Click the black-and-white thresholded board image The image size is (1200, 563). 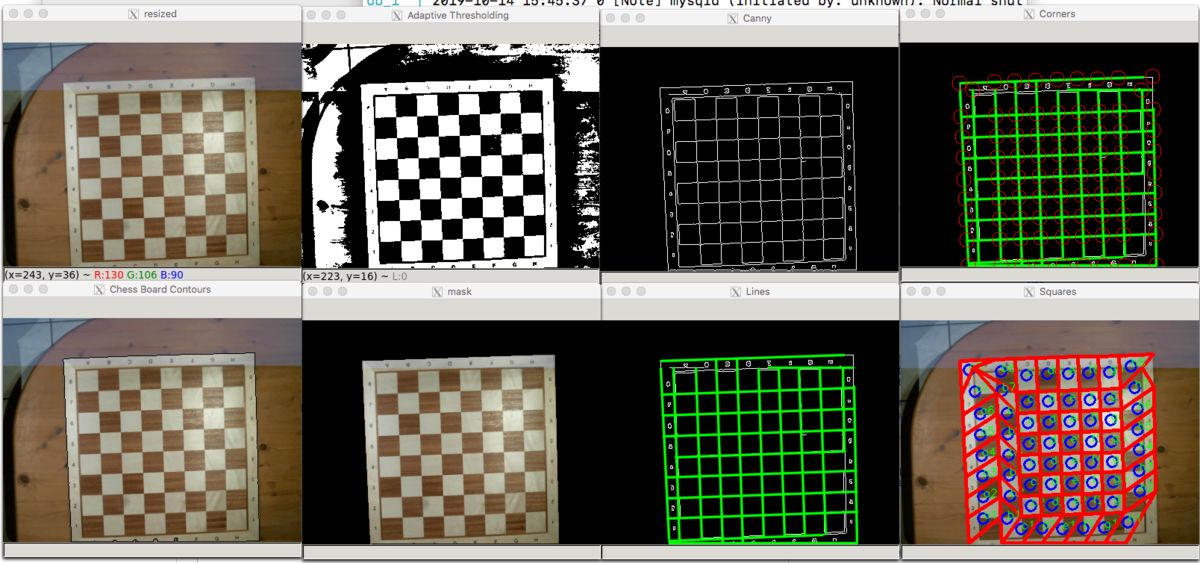pyautogui.click(x=450, y=157)
